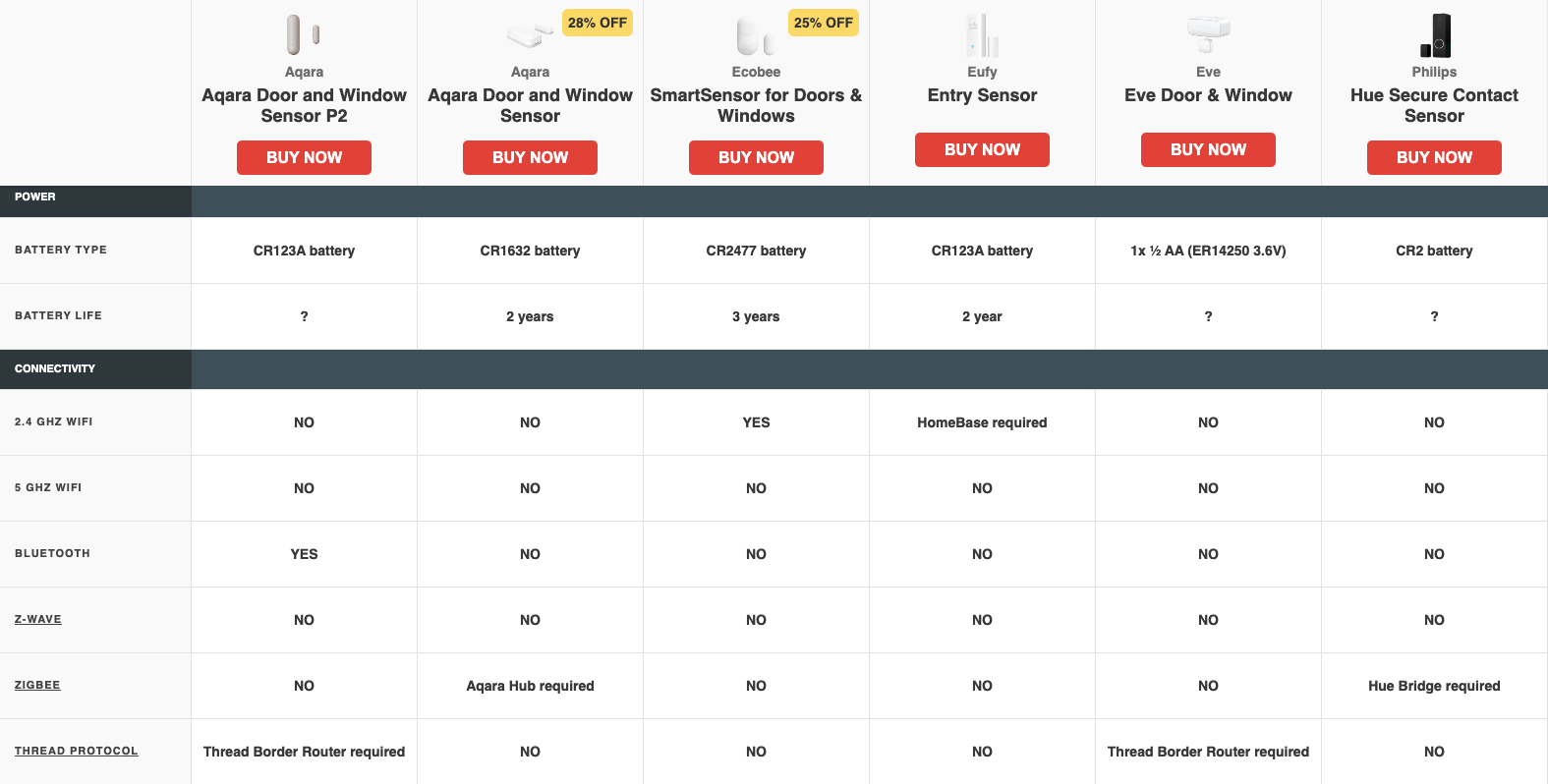The width and height of the screenshot is (1548, 784).
Task: Select the CR1632 battery cell
Action: point(530,251)
